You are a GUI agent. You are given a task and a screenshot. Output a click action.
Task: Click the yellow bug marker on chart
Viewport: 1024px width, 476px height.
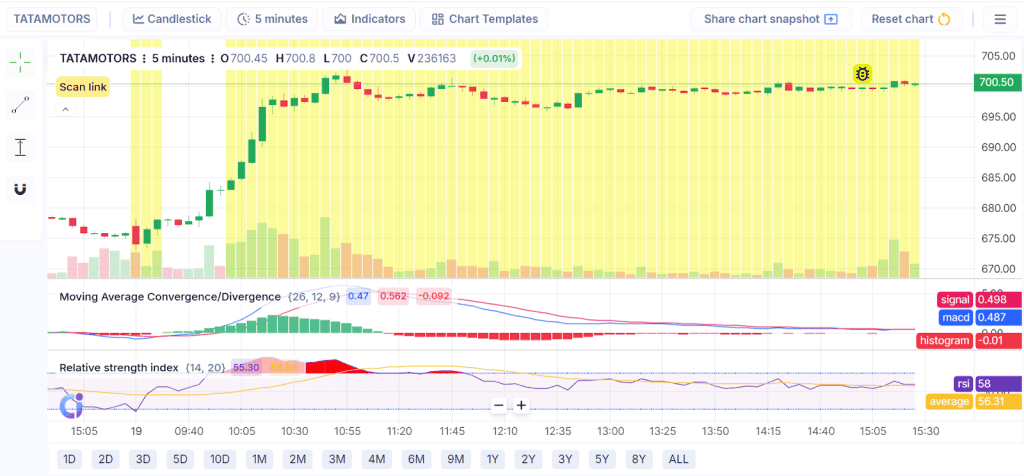[862, 74]
